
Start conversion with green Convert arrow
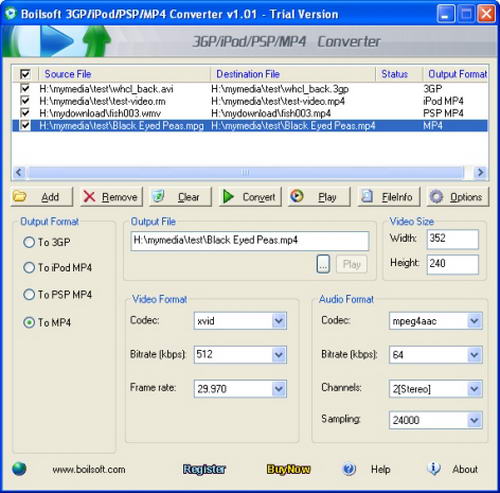[x=250, y=197]
